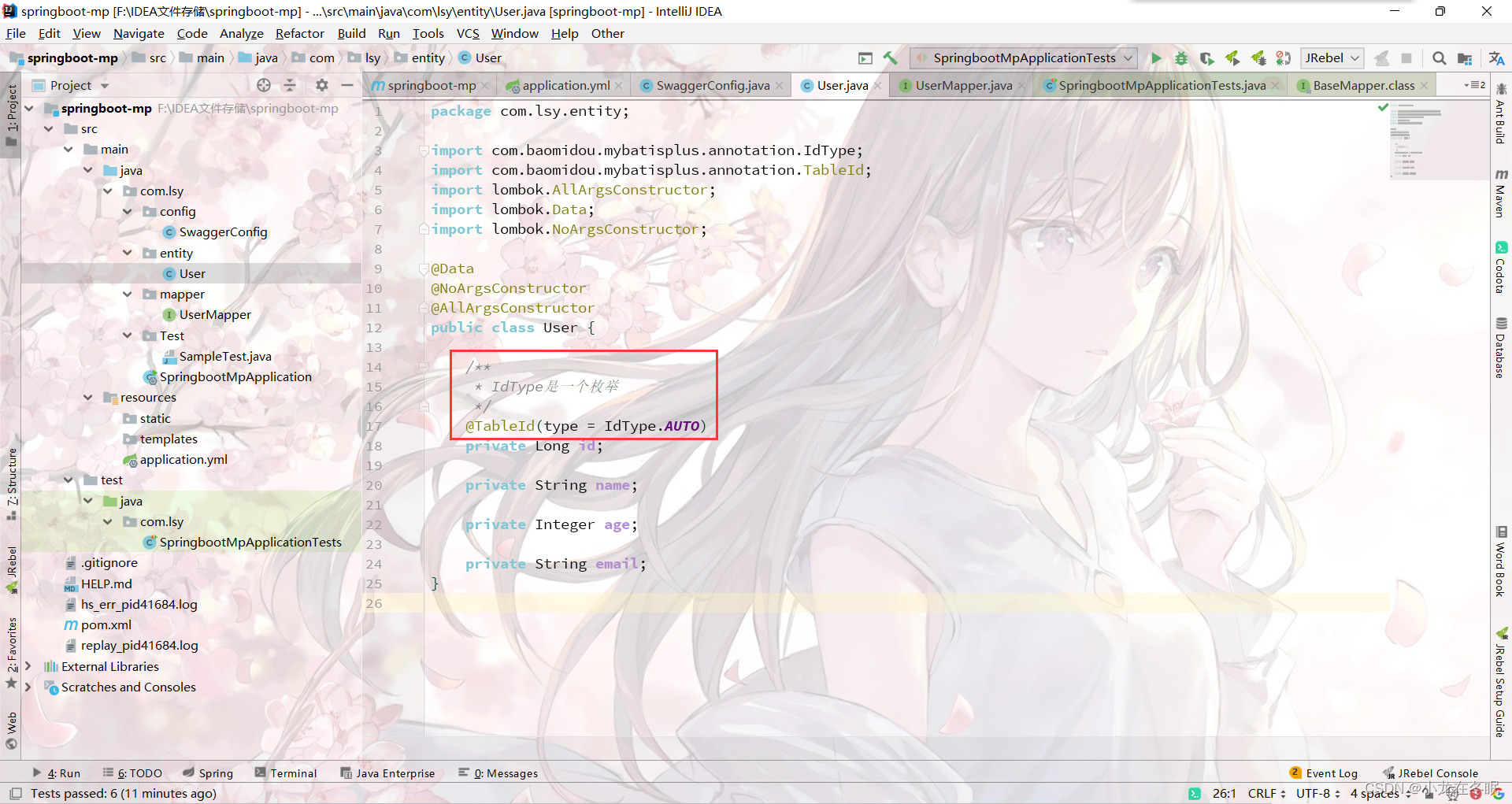Start a debug session with the bug icon

[1180, 57]
